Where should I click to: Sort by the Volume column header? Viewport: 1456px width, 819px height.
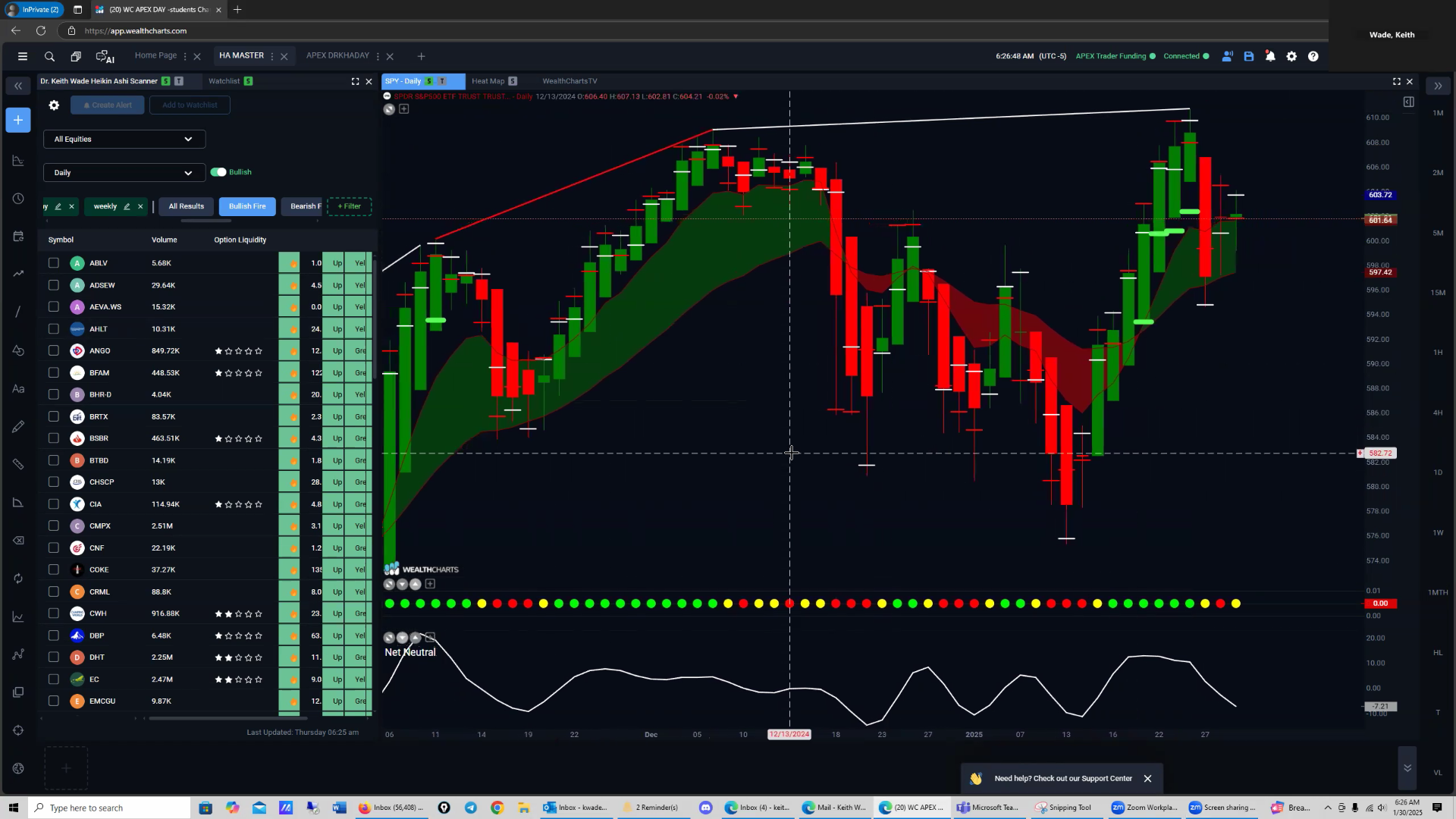click(164, 240)
